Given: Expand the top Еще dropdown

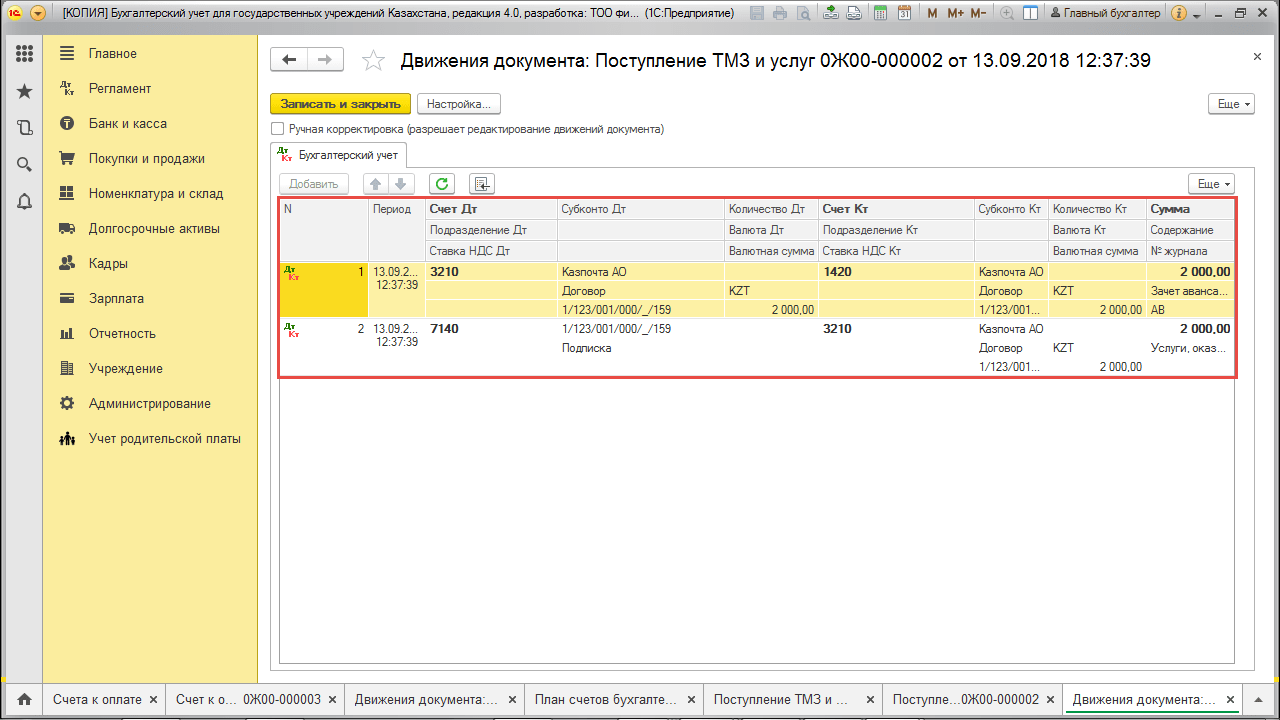Looking at the screenshot, I should 1231,104.
